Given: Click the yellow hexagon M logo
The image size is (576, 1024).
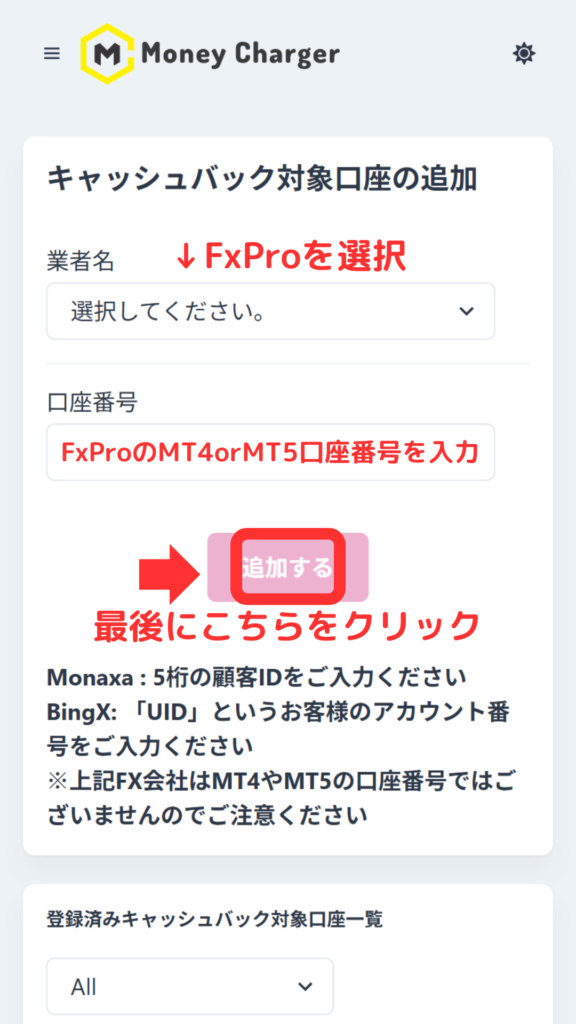Looking at the screenshot, I should tap(107, 54).
